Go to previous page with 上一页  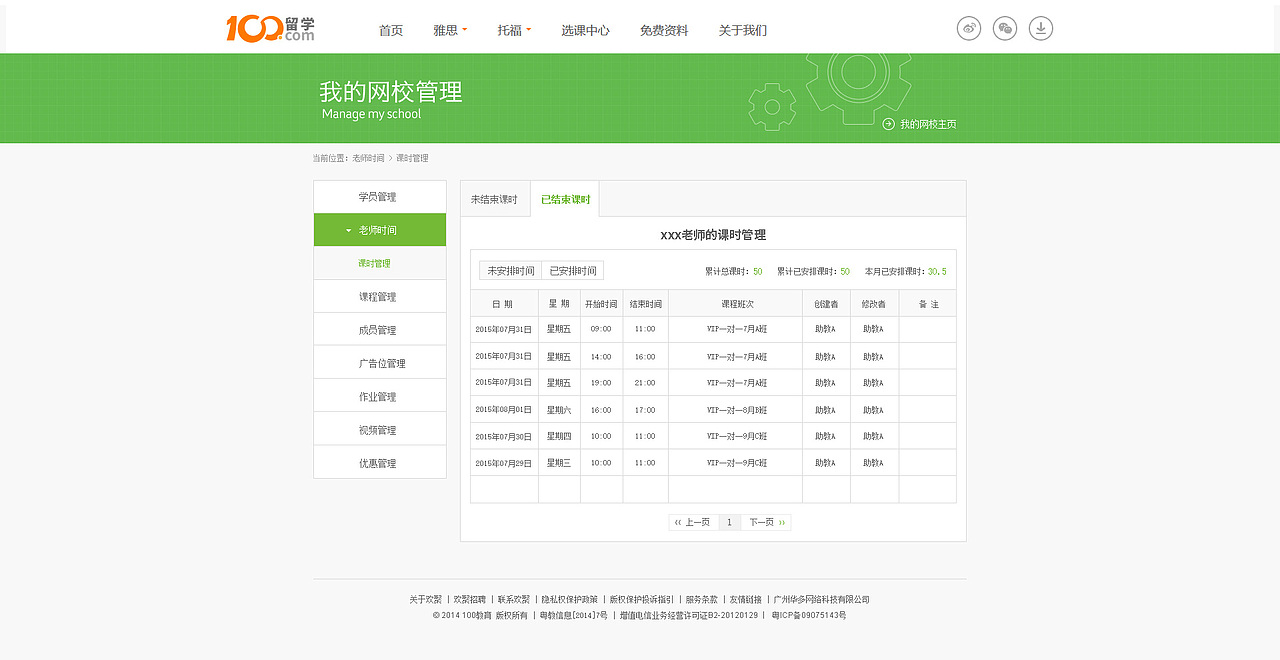point(693,522)
